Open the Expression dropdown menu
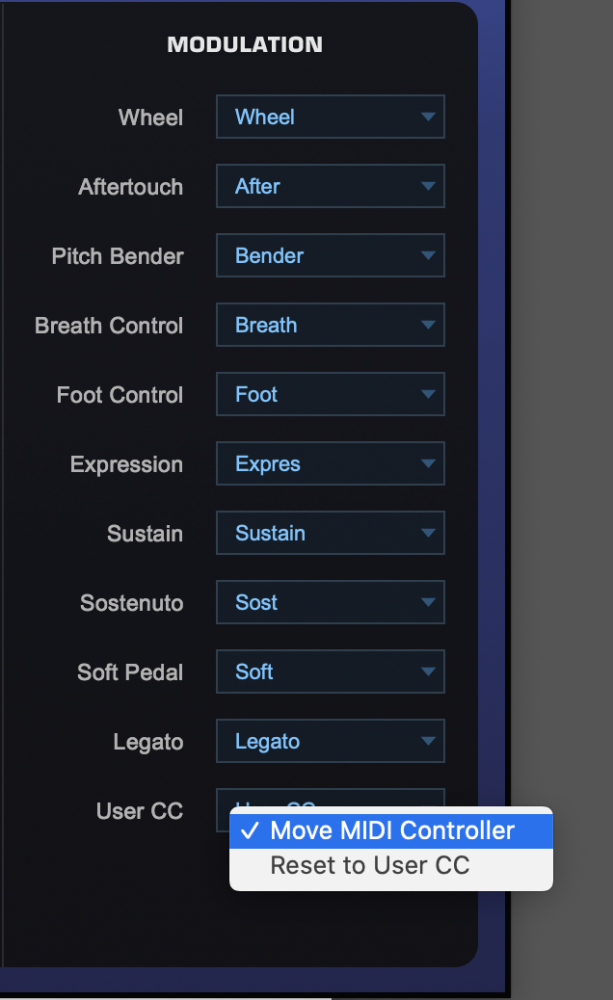 click(330, 464)
